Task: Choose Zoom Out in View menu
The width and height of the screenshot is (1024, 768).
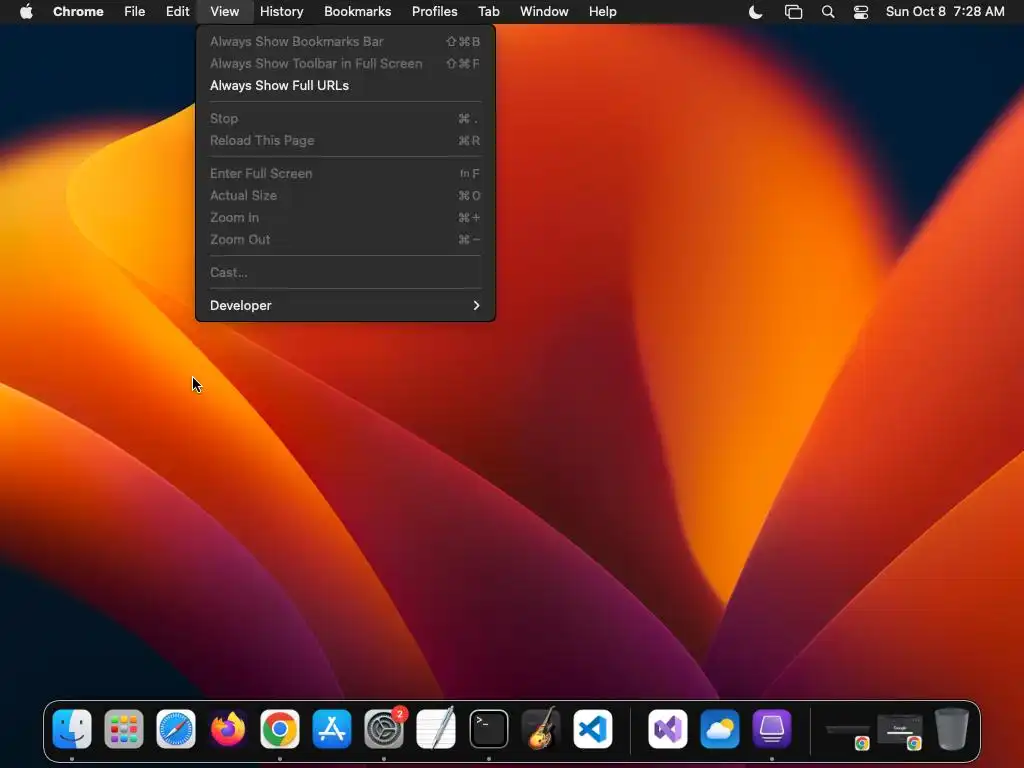Action: click(x=345, y=240)
